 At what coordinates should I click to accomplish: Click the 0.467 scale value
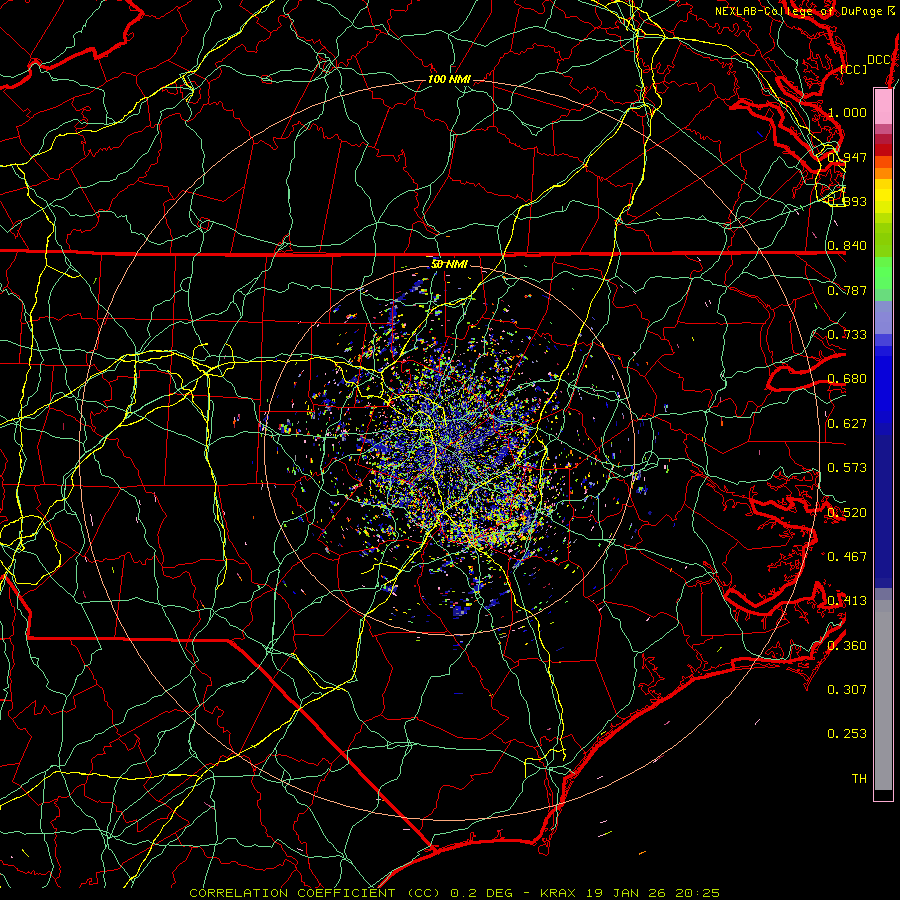click(847, 557)
